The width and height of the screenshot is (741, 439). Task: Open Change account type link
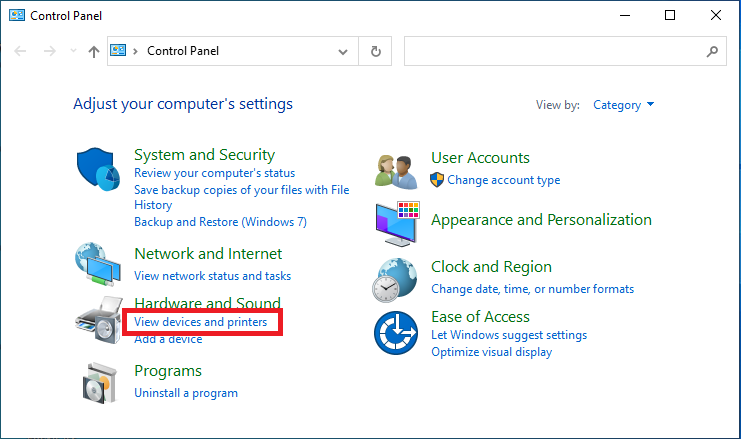tap(503, 180)
